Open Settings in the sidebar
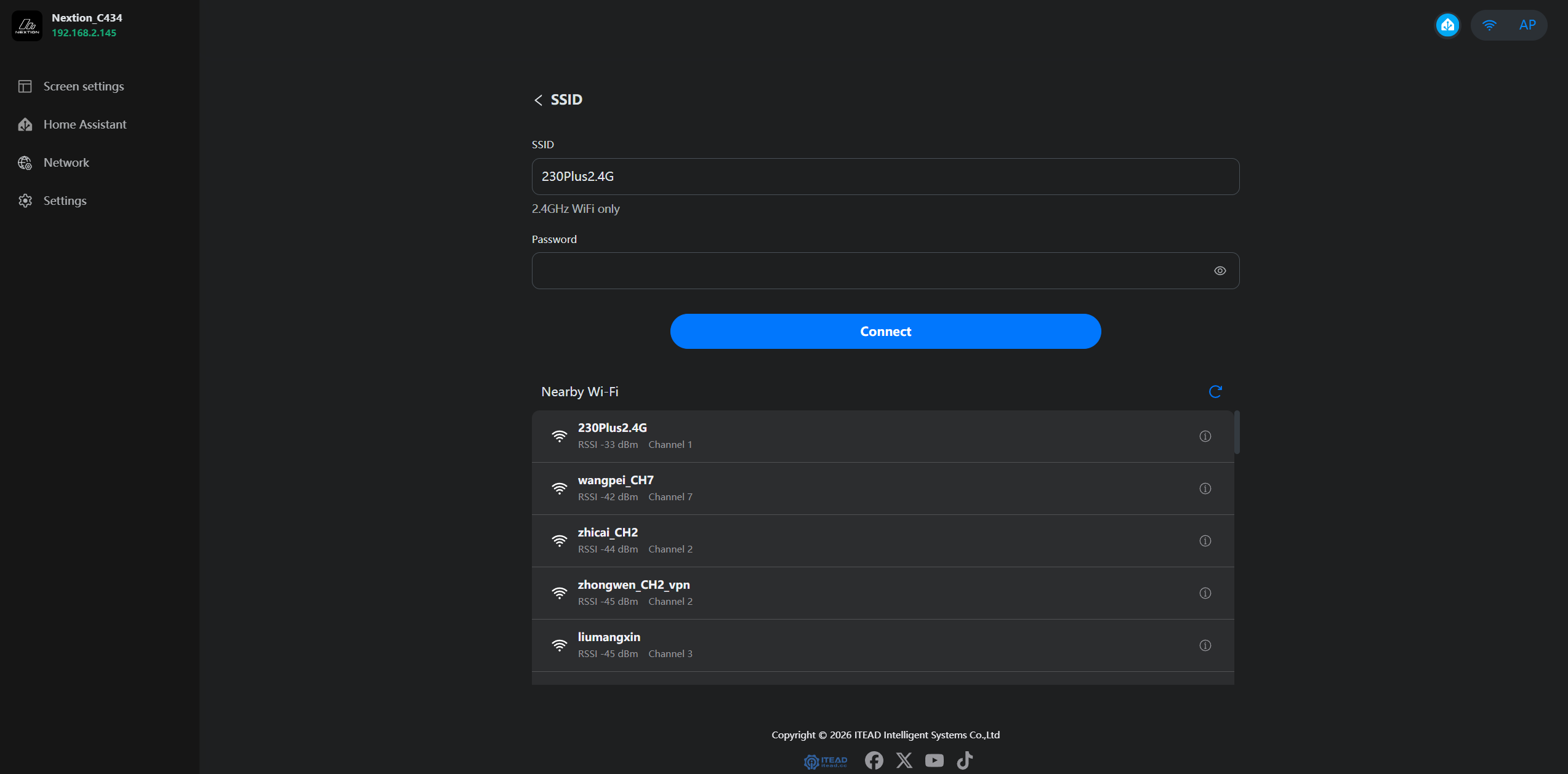 point(53,201)
